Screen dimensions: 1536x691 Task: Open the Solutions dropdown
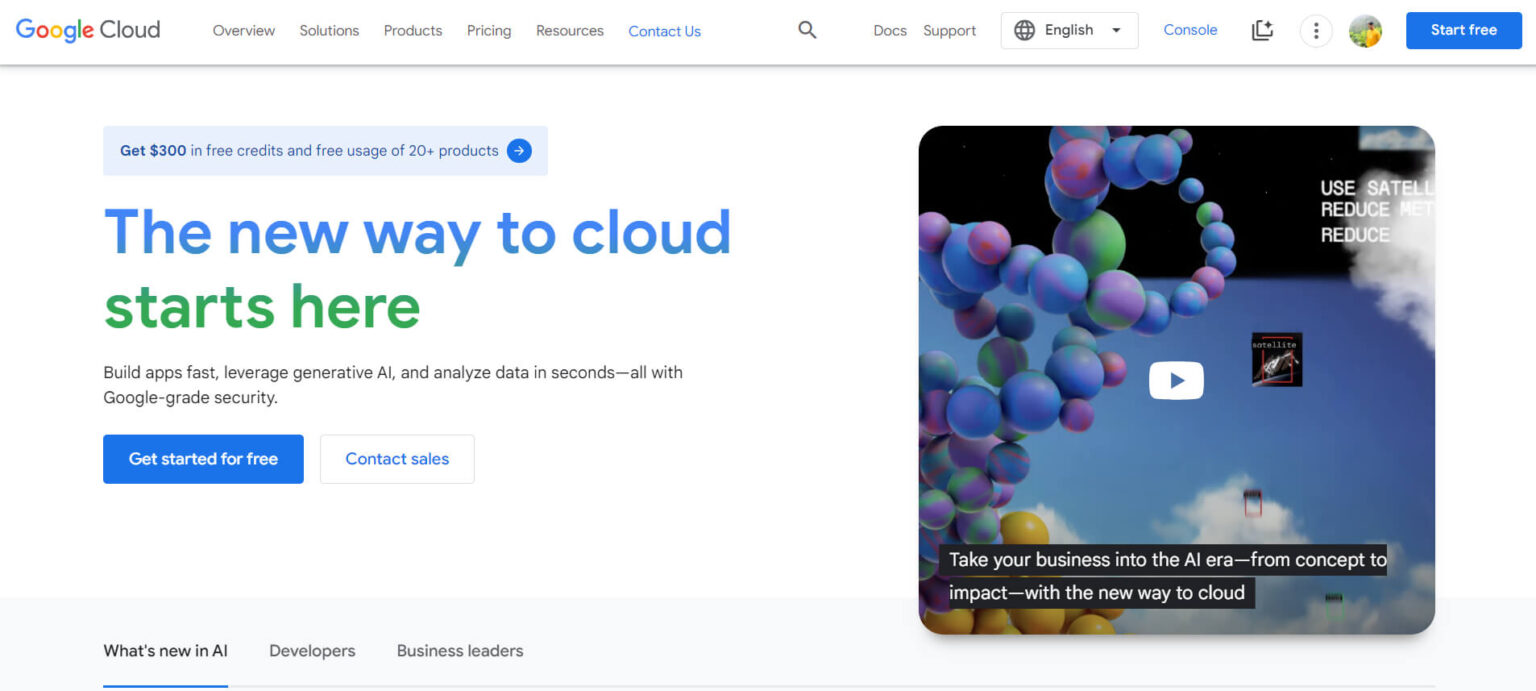click(329, 31)
